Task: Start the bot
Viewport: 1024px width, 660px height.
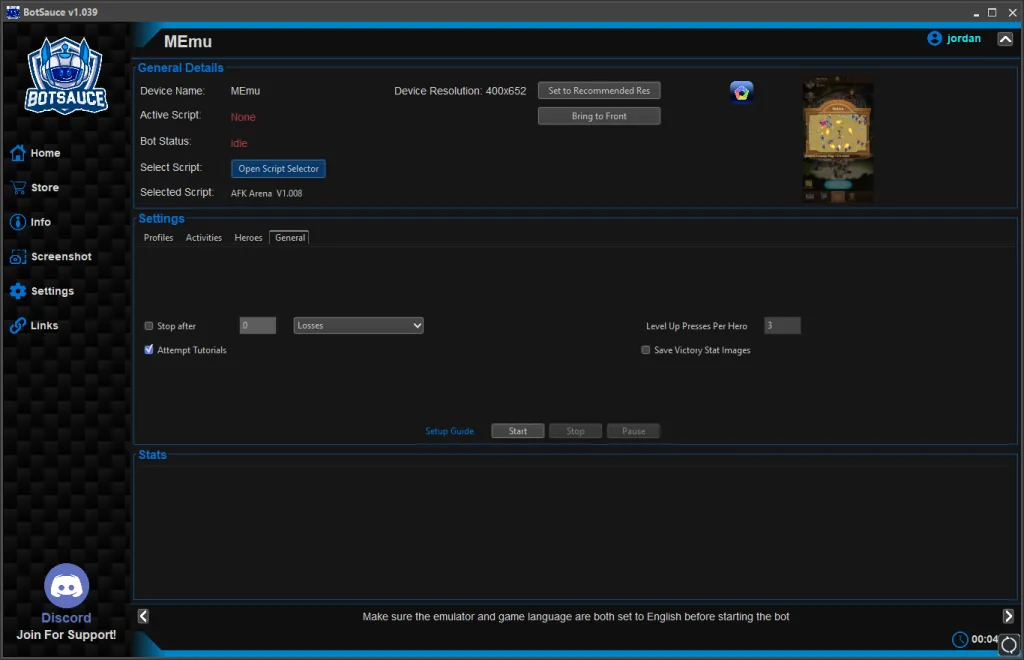Action: tap(517, 431)
